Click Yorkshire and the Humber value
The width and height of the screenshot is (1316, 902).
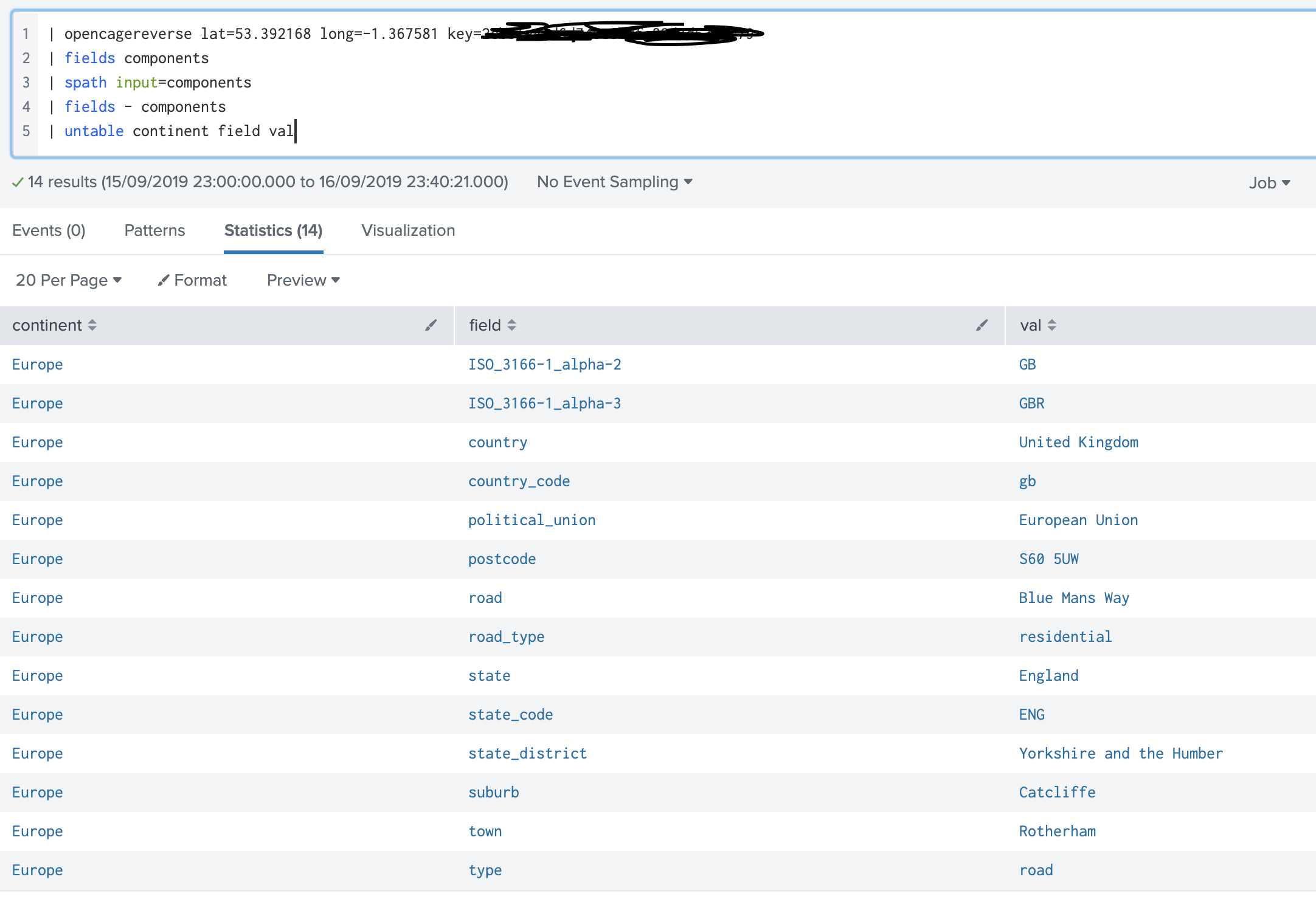coord(1120,754)
